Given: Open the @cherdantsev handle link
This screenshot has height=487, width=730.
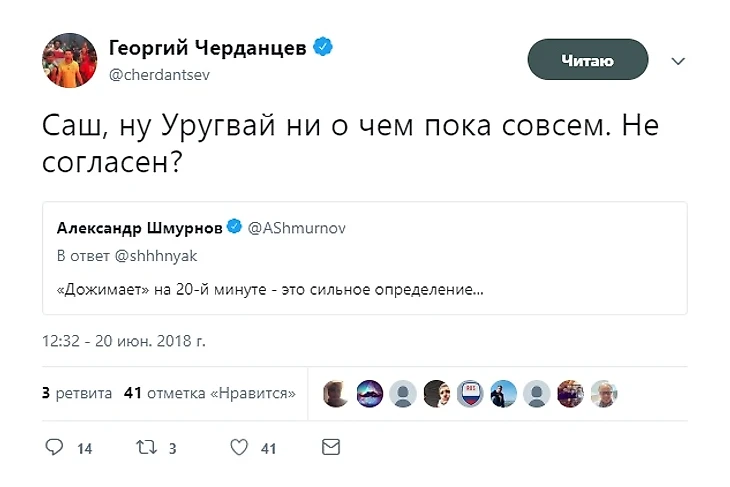Looking at the screenshot, I should tap(158, 74).
